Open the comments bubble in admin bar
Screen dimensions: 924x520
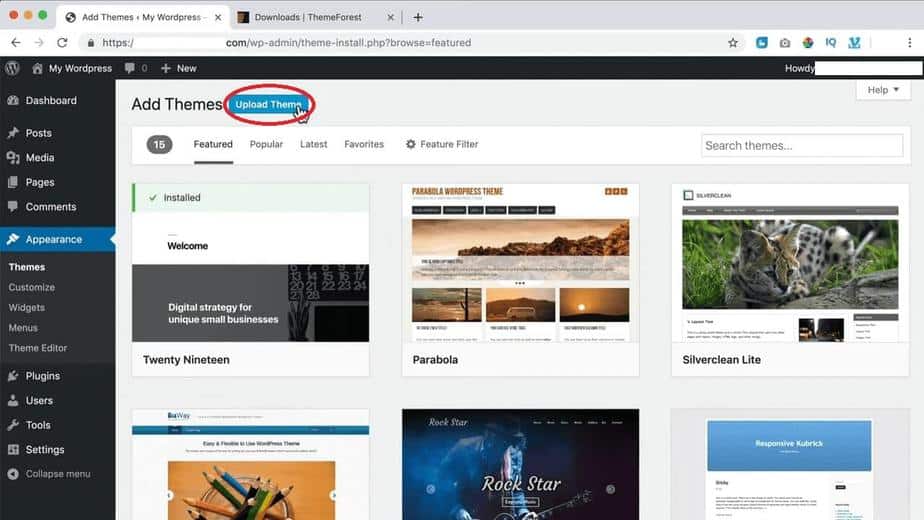tap(130, 68)
